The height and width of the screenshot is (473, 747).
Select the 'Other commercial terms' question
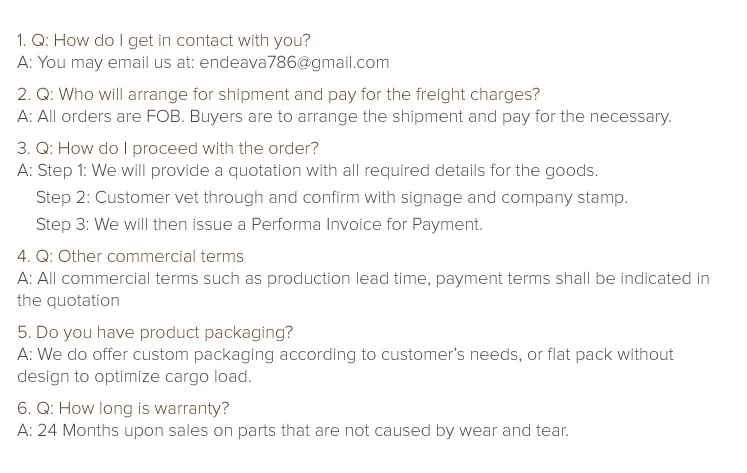tap(130, 256)
